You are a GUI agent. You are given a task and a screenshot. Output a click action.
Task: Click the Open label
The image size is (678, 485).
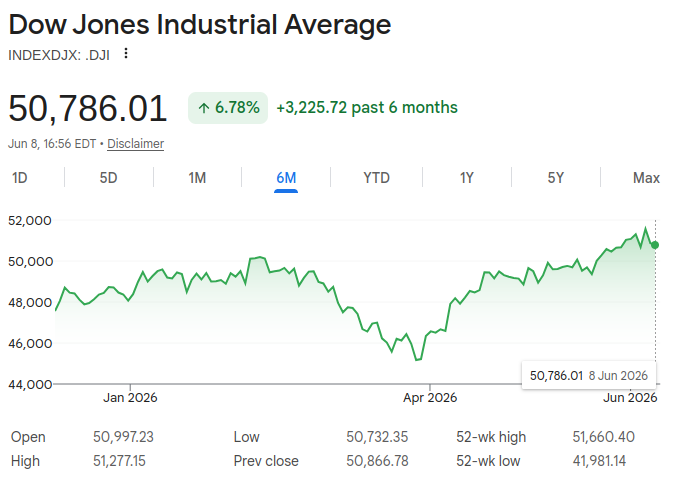click(28, 437)
